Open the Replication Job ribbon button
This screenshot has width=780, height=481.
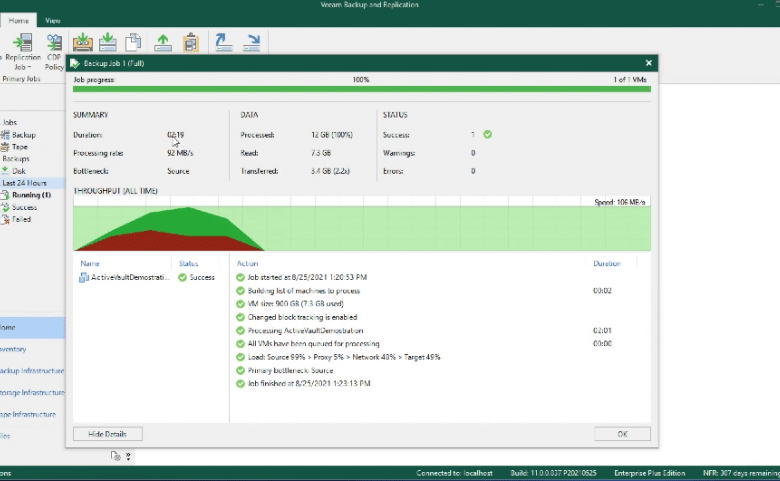coord(23,52)
